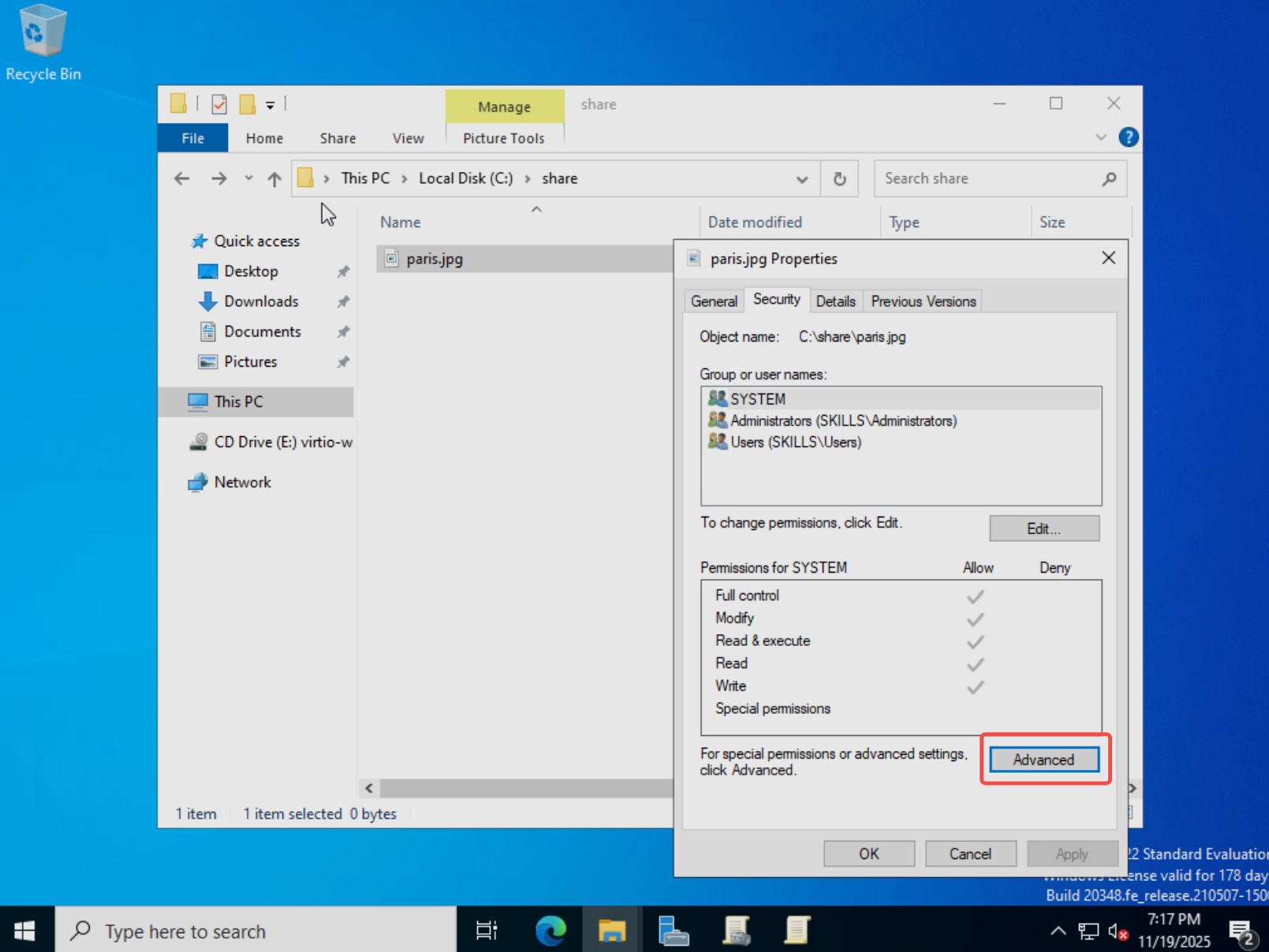This screenshot has height=952, width=1269.
Task: Select Quick access in navigation pane
Action: point(257,241)
